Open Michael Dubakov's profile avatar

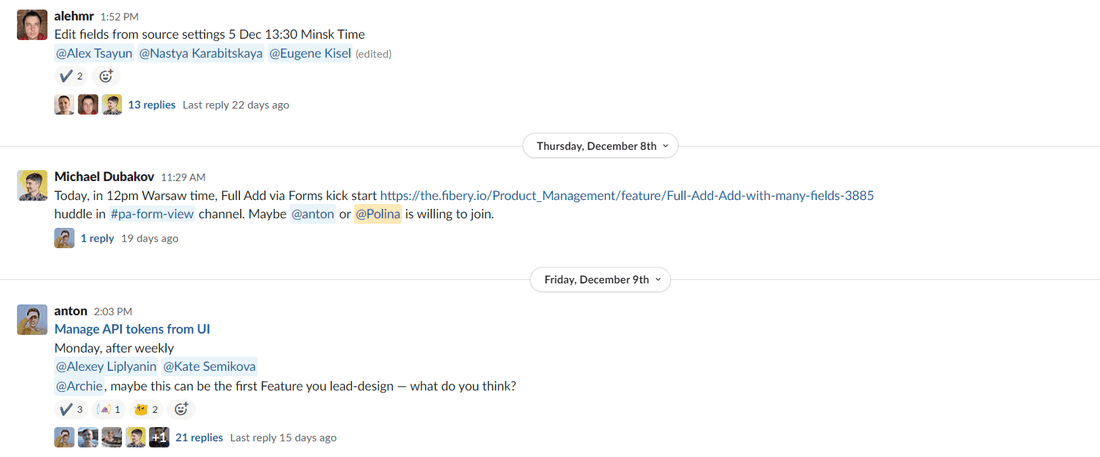pos(33,185)
